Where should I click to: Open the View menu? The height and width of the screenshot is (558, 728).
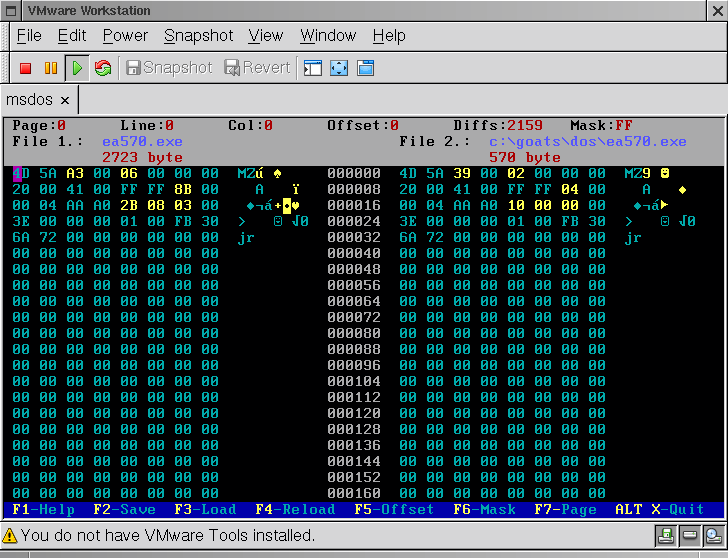point(266,36)
